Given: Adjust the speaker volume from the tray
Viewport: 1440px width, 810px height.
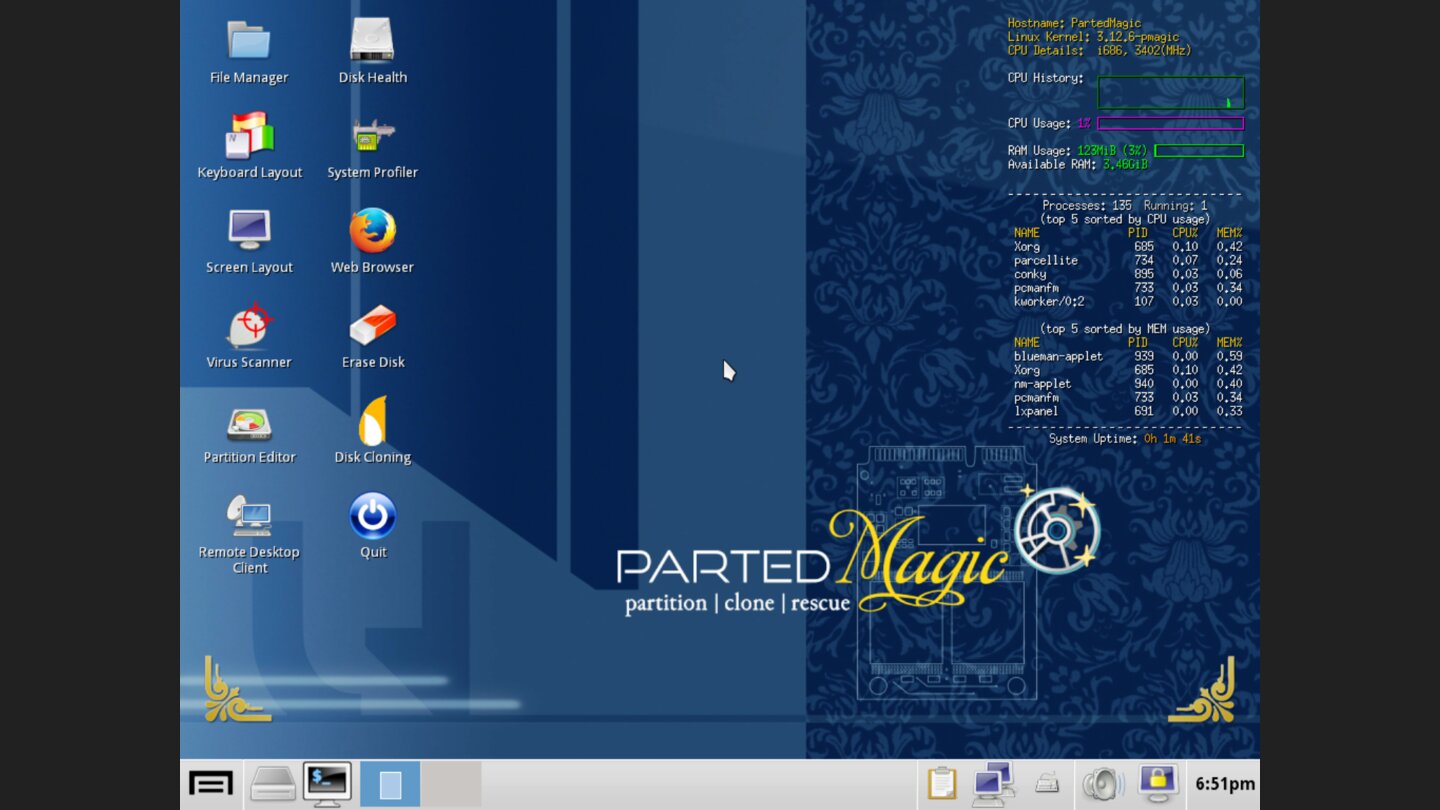Looking at the screenshot, I should coord(1103,783).
